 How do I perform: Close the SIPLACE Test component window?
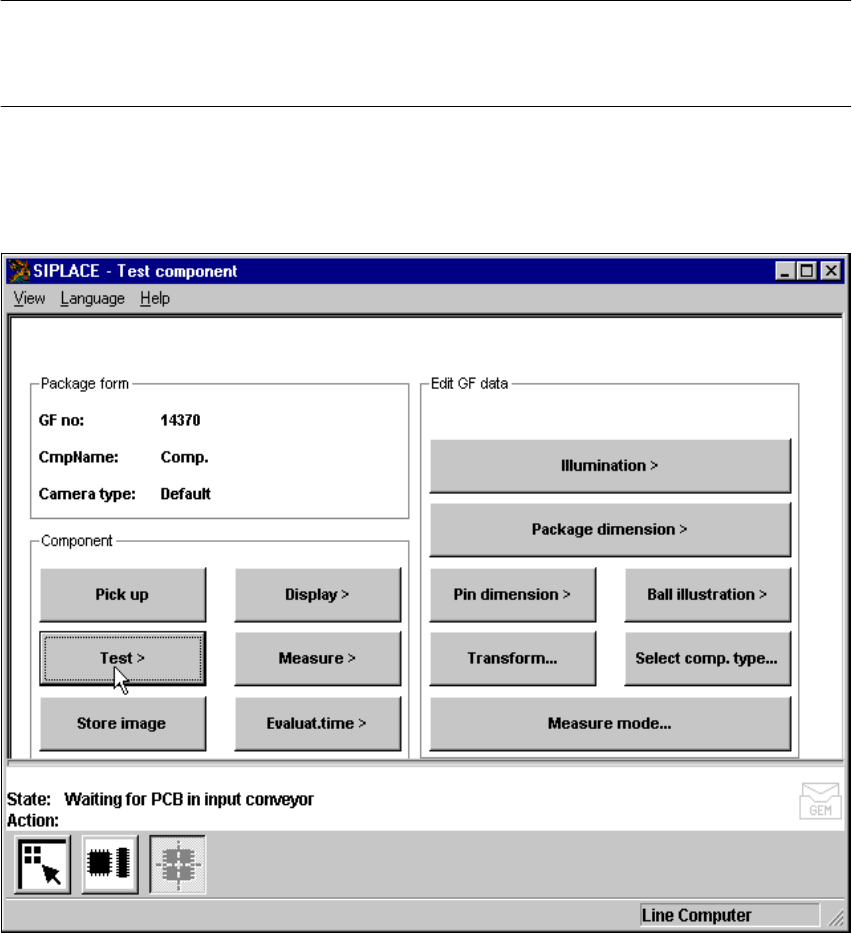(831, 271)
